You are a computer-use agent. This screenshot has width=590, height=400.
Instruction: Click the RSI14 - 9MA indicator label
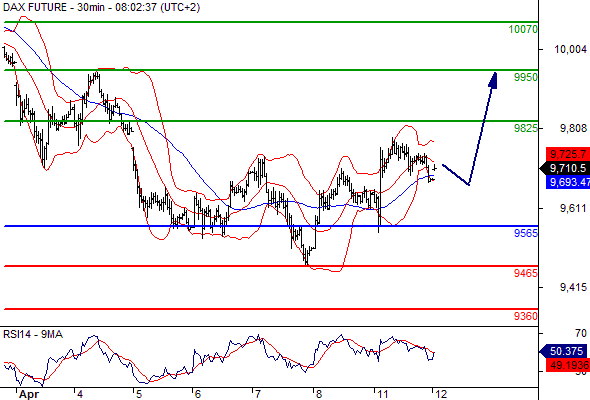33,334
